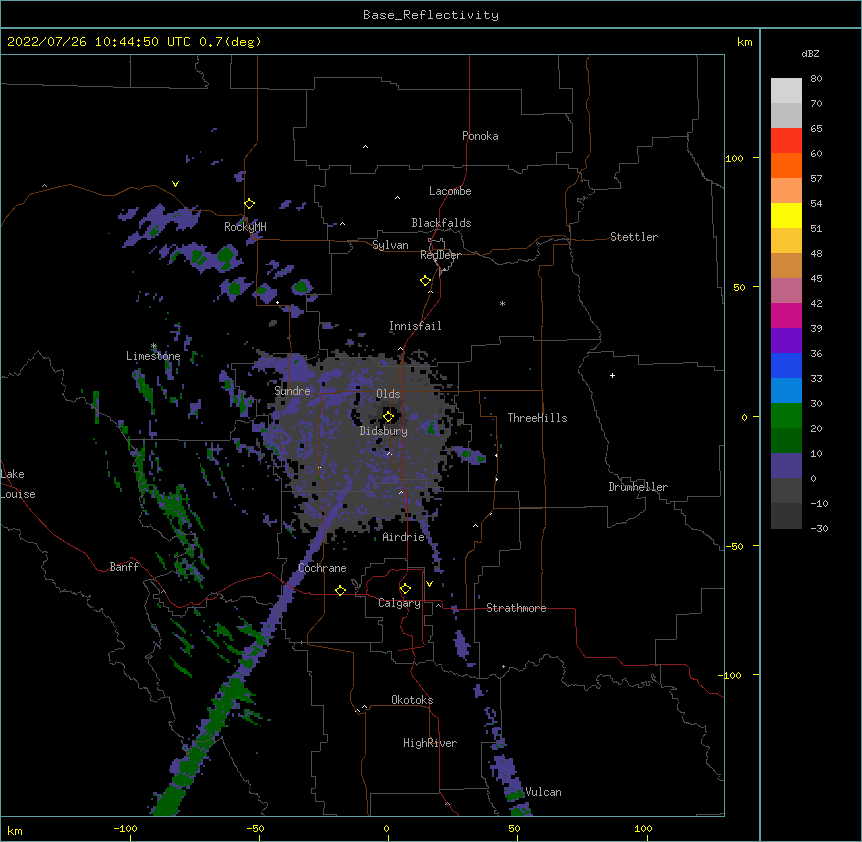The width and height of the screenshot is (862, 842).
Task: Click the bright yellow swatch in dBZ legend
Action: 786,215
